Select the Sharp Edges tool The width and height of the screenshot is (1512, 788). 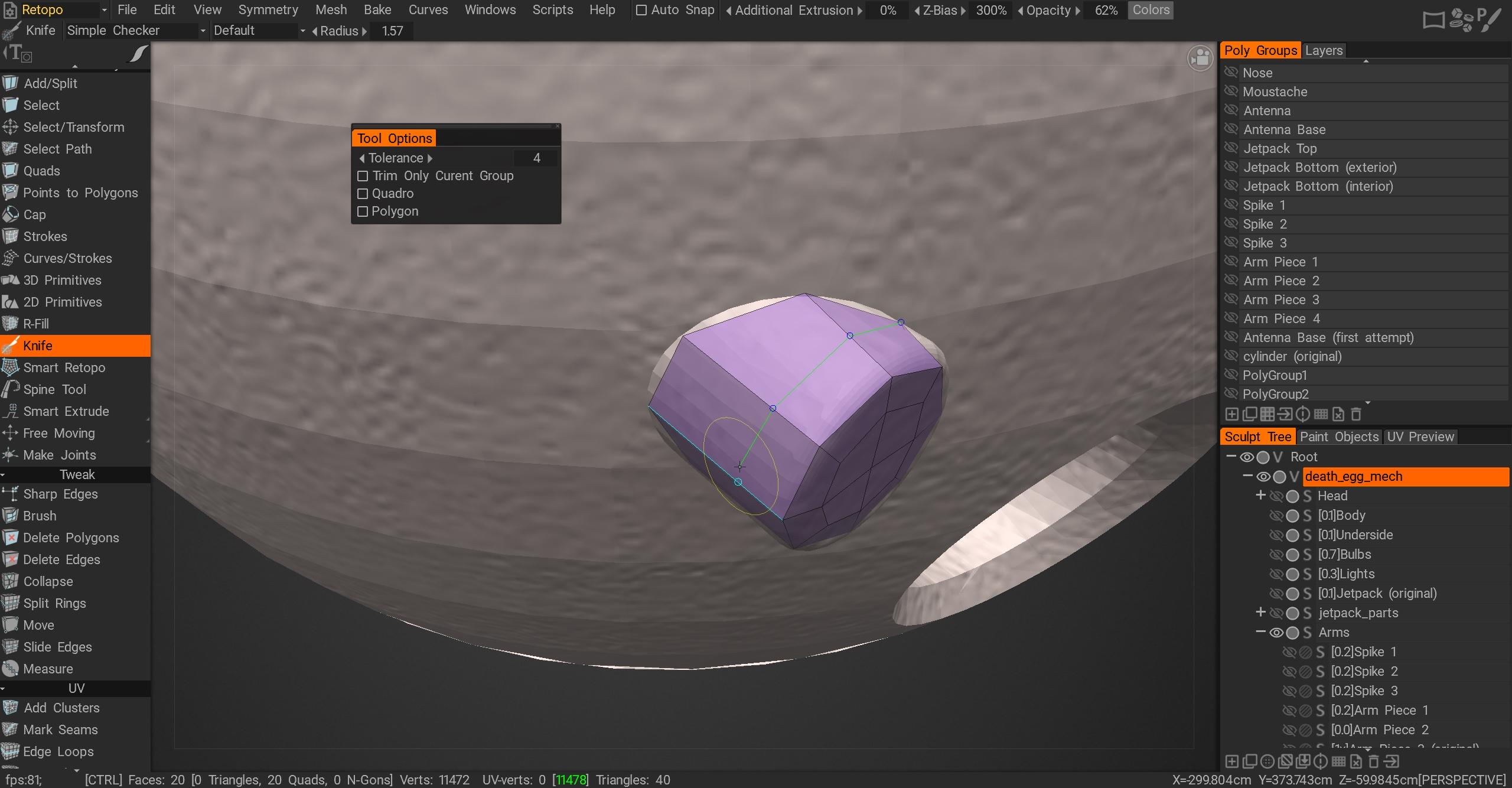(x=59, y=494)
